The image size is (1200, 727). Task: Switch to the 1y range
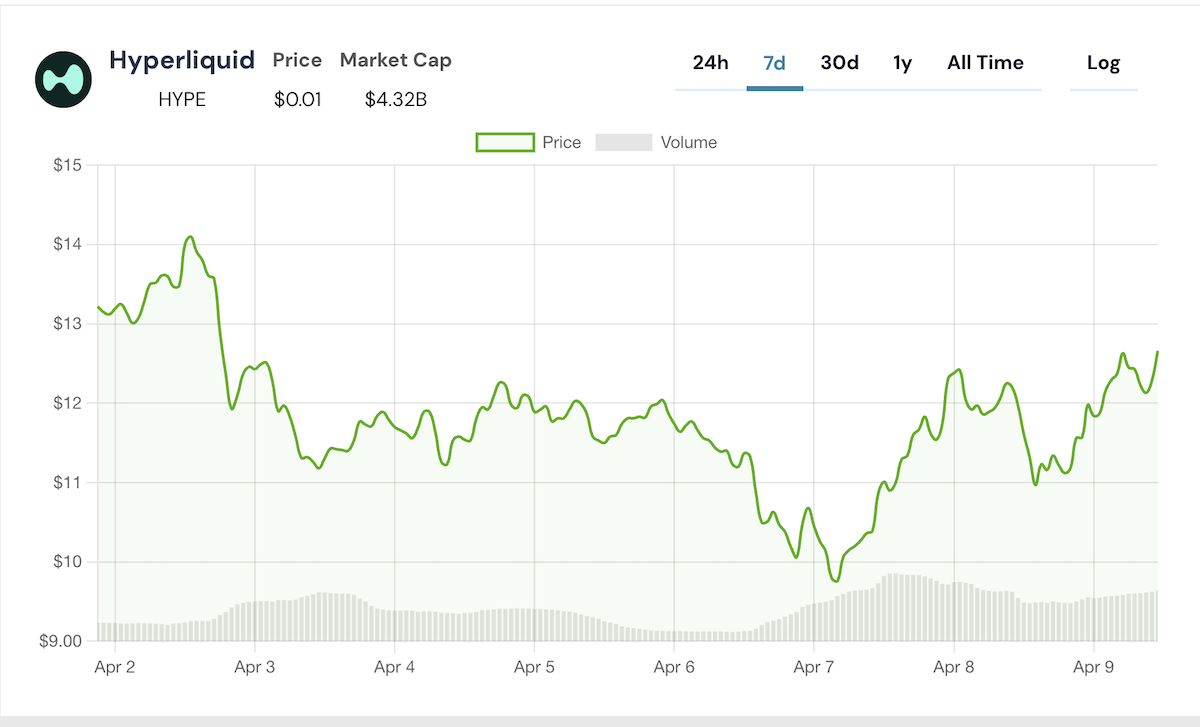(903, 63)
